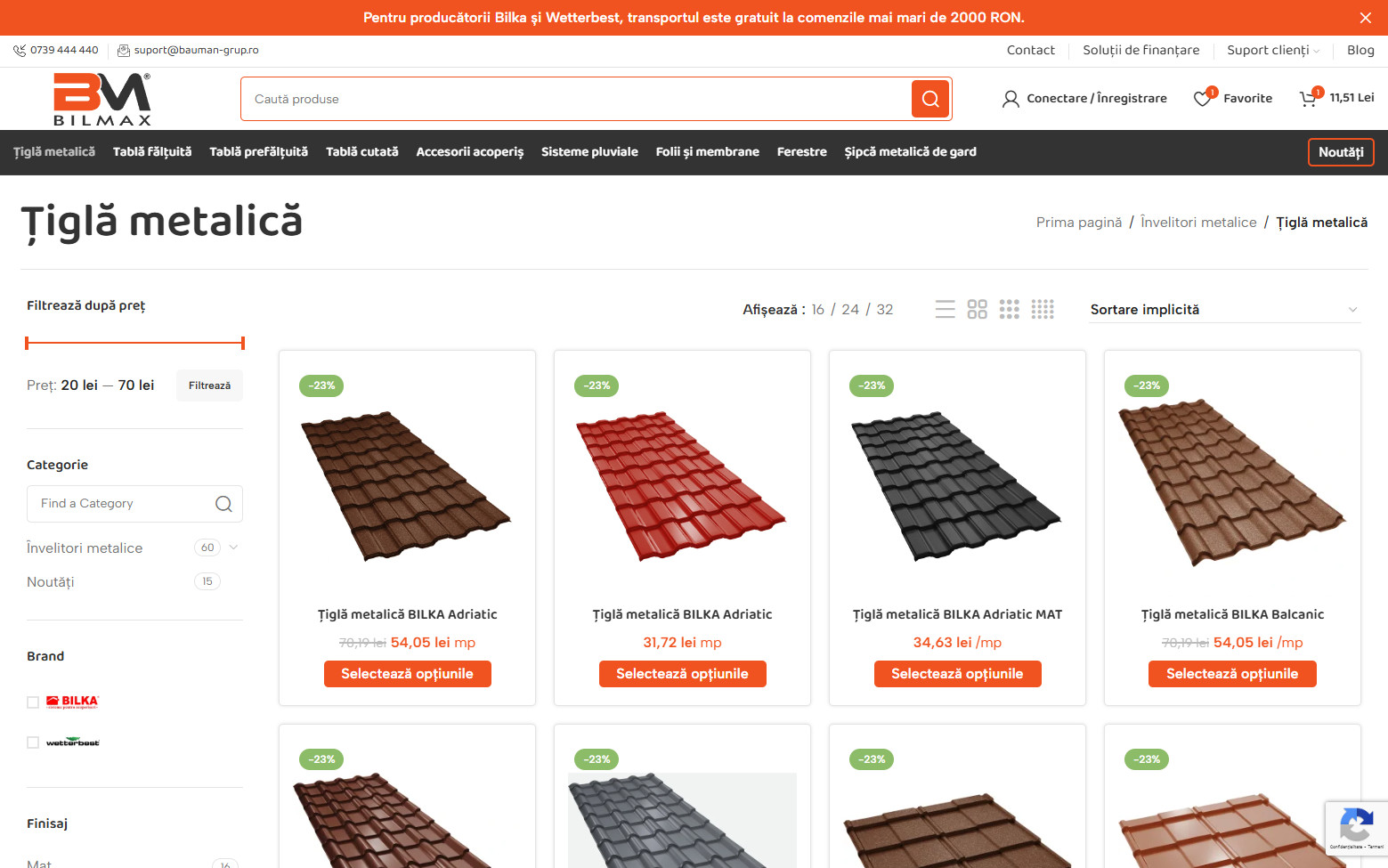
Task: Open Favorite wishlist heart icon
Action: pyautogui.click(x=1202, y=99)
